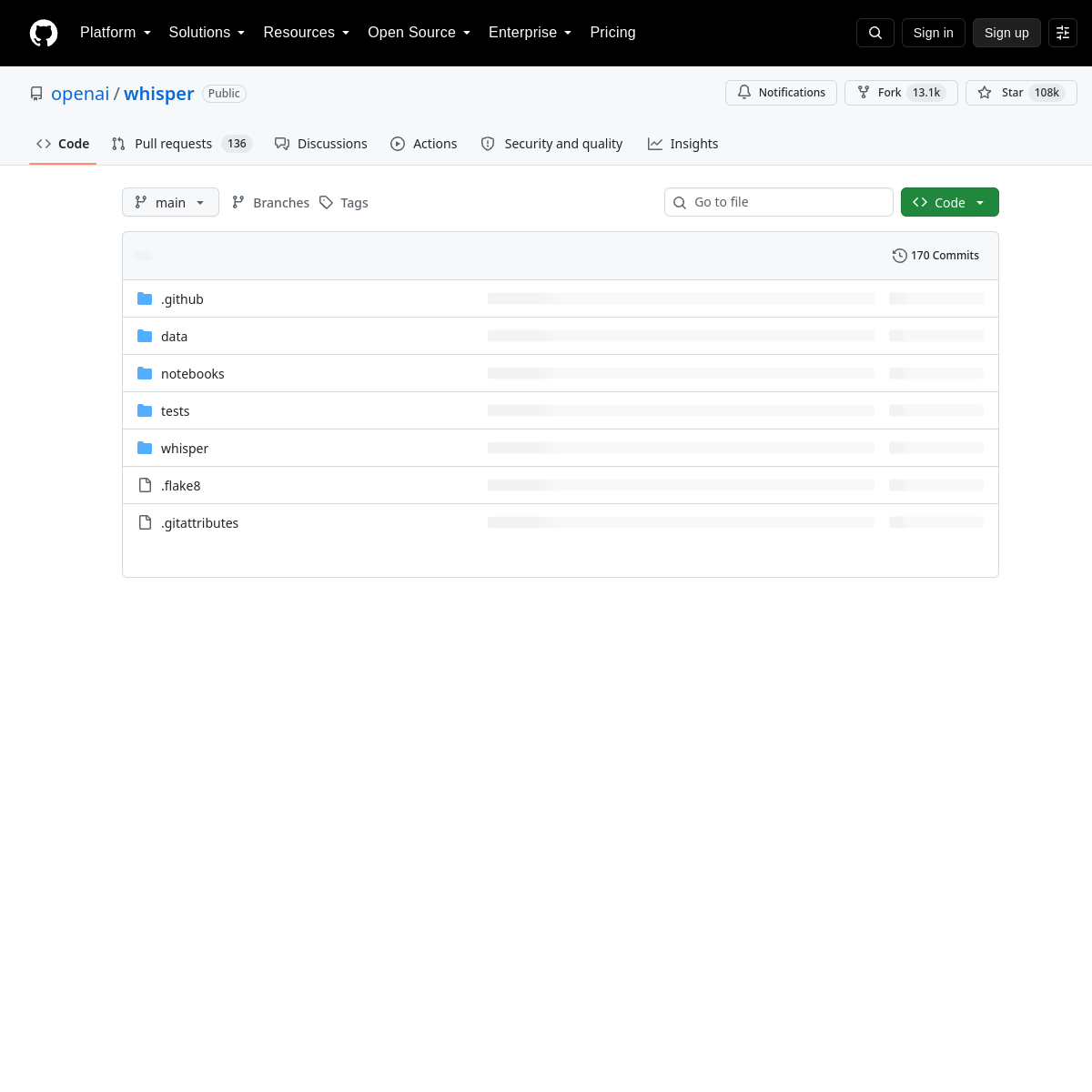The image size is (1092, 1092).
Task: Expand the Solutions menu
Action: pos(207,33)
